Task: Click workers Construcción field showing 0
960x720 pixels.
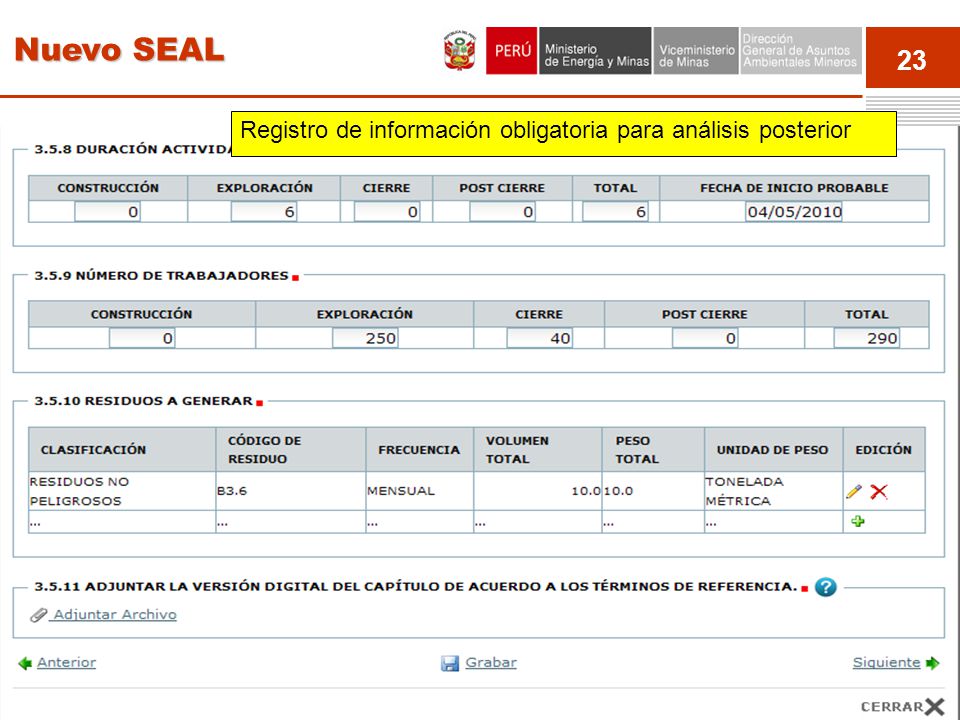Action: coord(142,338)
